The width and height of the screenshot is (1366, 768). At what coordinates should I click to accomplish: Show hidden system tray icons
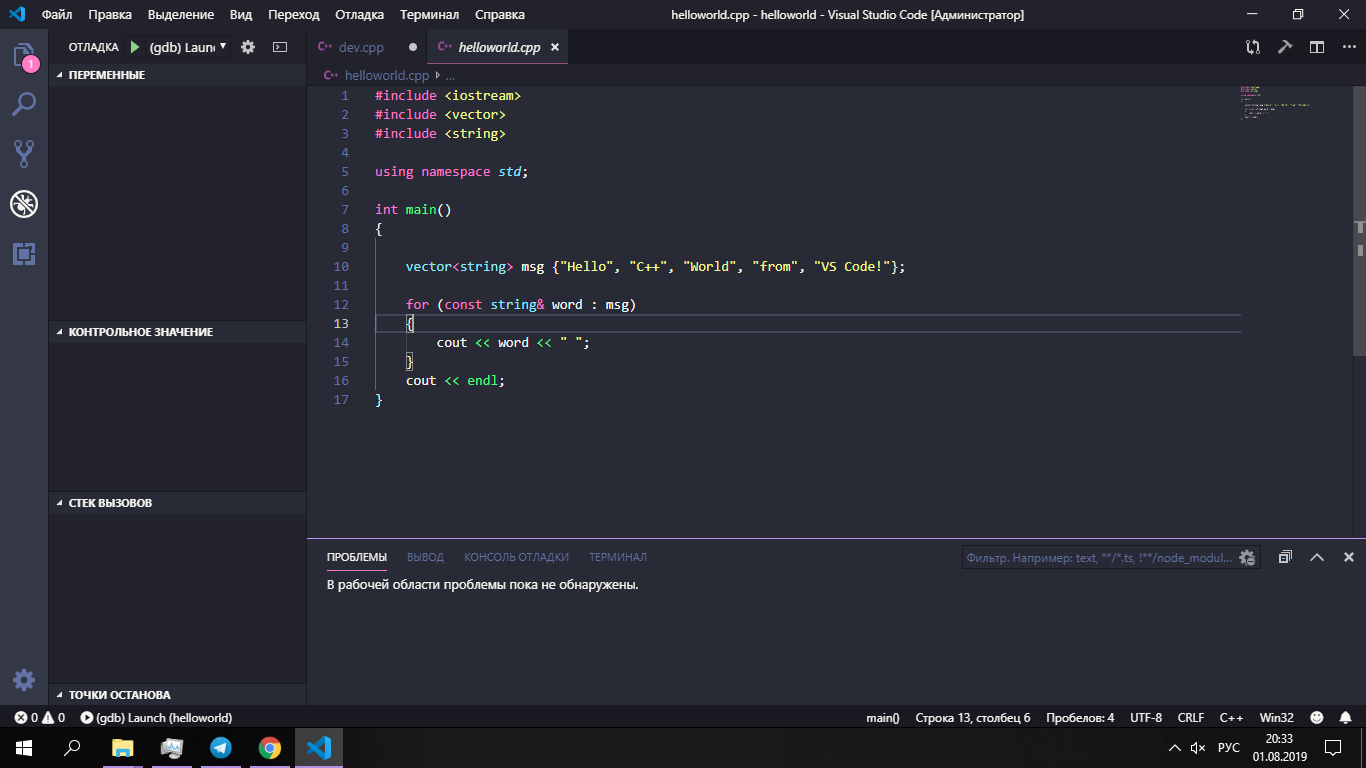(x=1174, y=748)
